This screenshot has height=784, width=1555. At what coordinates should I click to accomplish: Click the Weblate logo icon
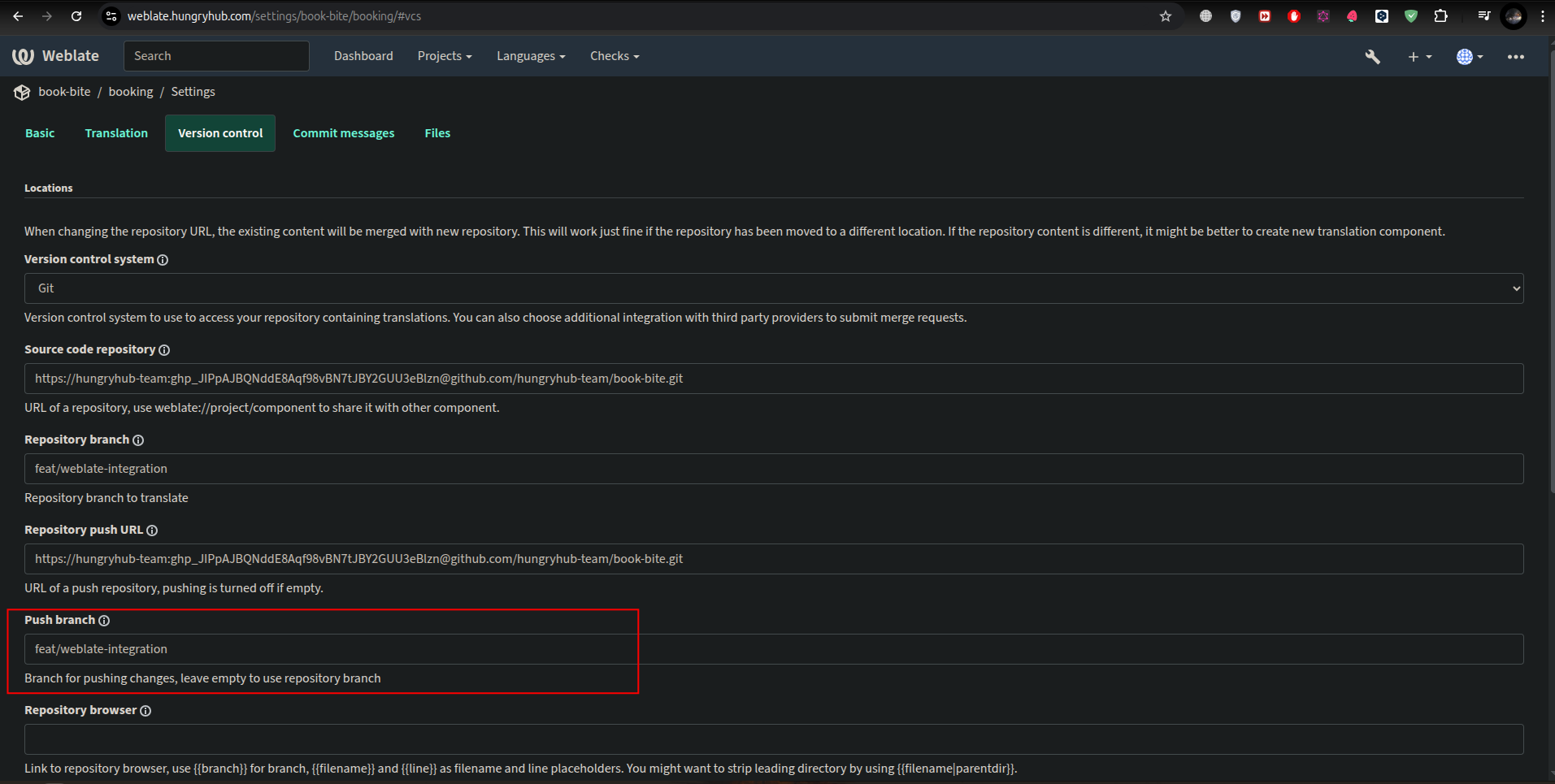point(23,56)
